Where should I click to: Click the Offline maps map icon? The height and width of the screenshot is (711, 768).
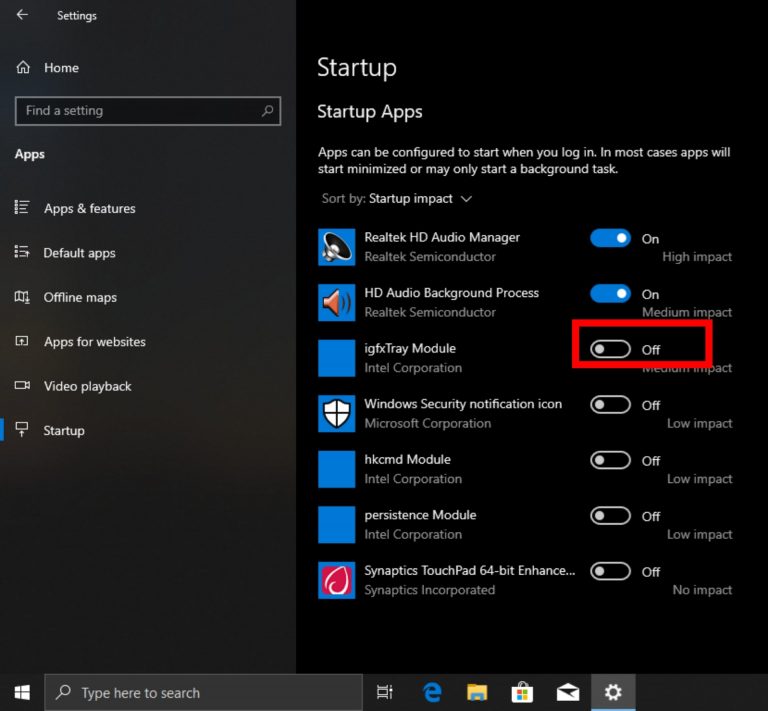click(22, 297)
